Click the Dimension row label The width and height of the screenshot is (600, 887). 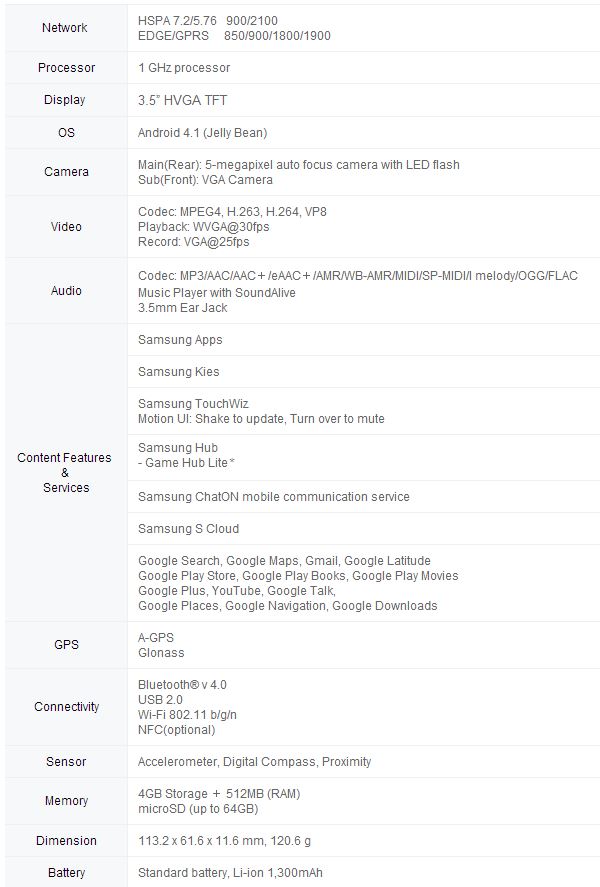click(66, 841)
